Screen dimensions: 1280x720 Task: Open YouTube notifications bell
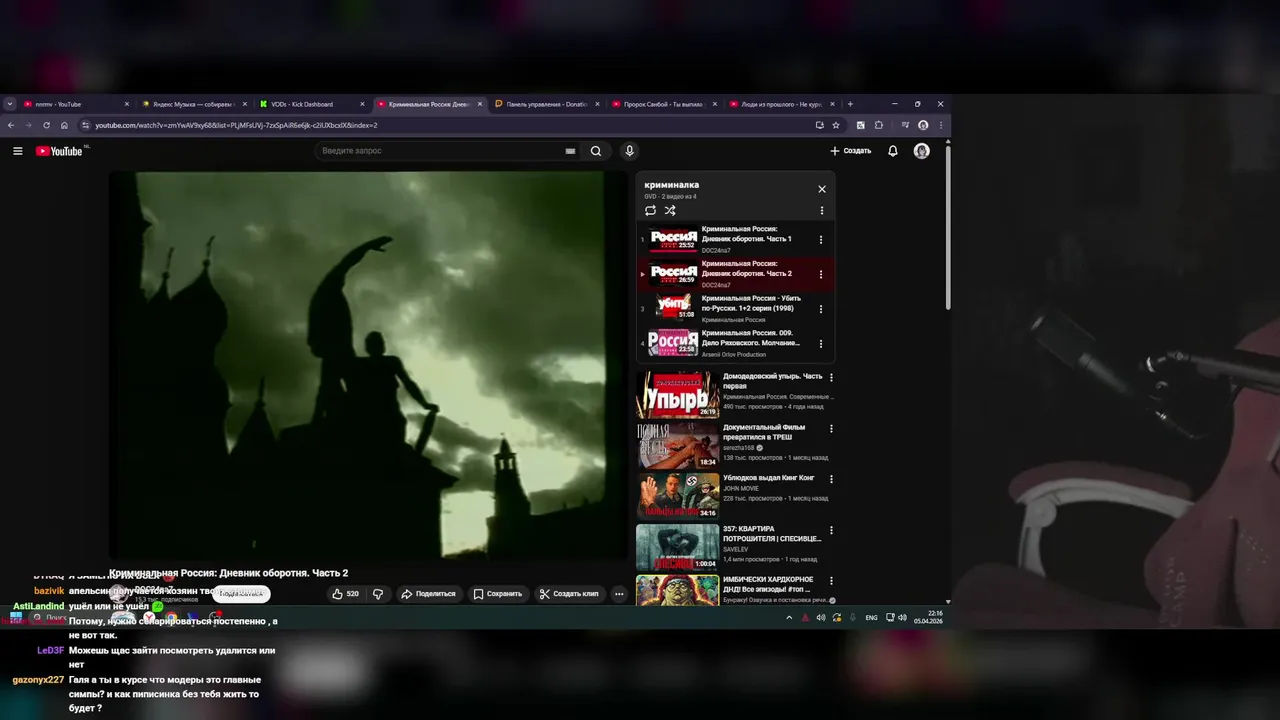(x=893, y=151)
